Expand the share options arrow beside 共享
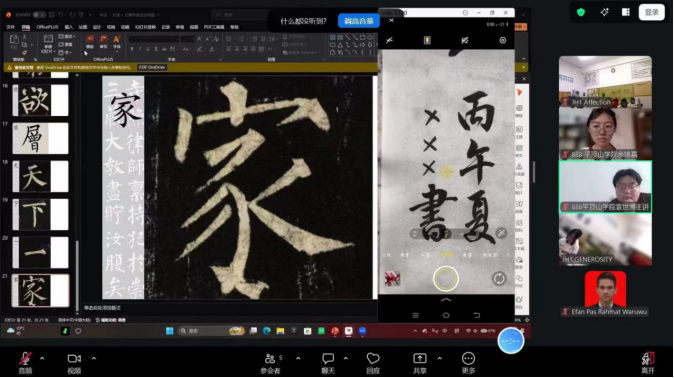 pyautogui.click(x=439, y=358)
